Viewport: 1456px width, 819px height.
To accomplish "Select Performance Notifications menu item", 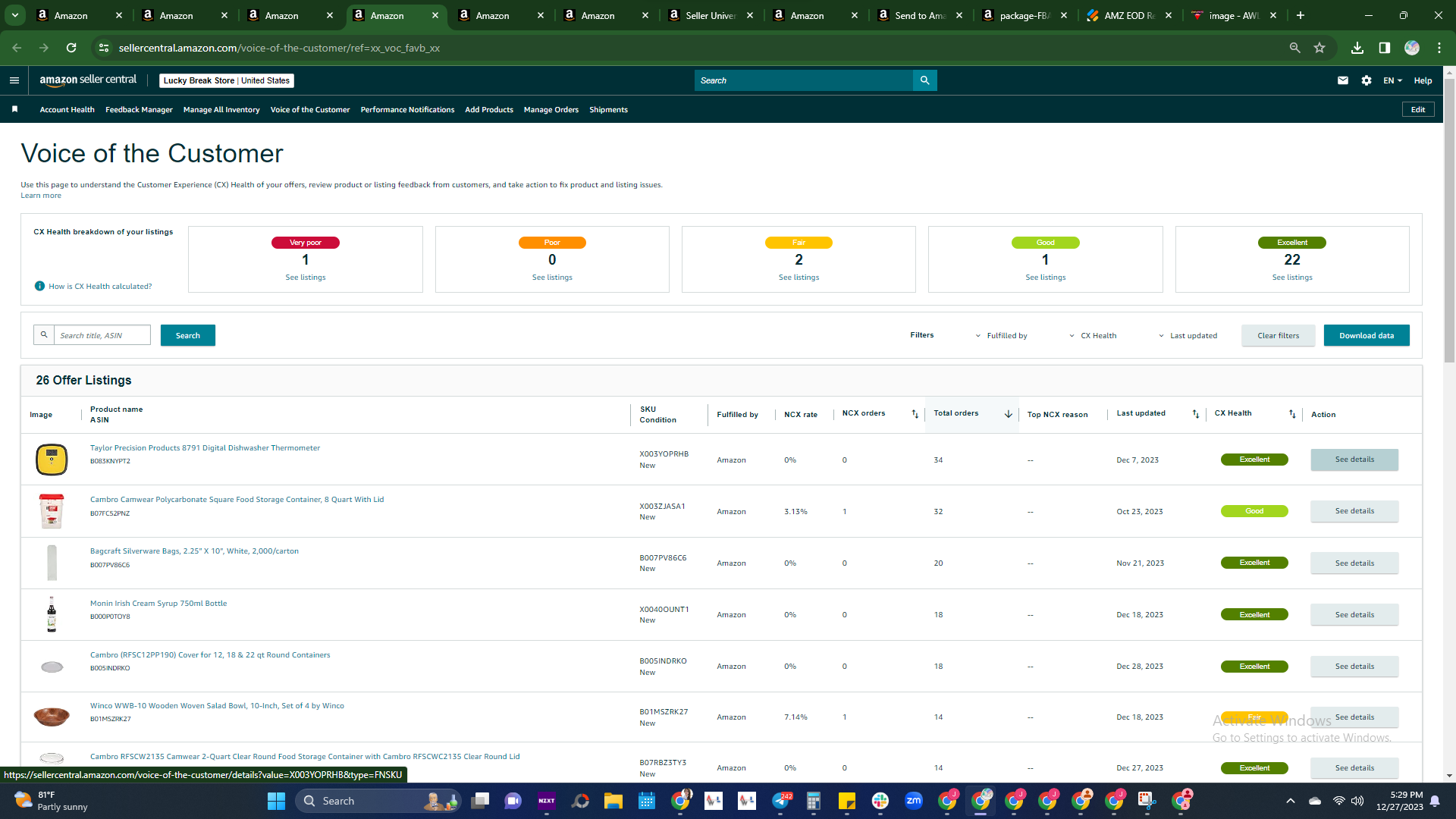I will coord(407,110).
